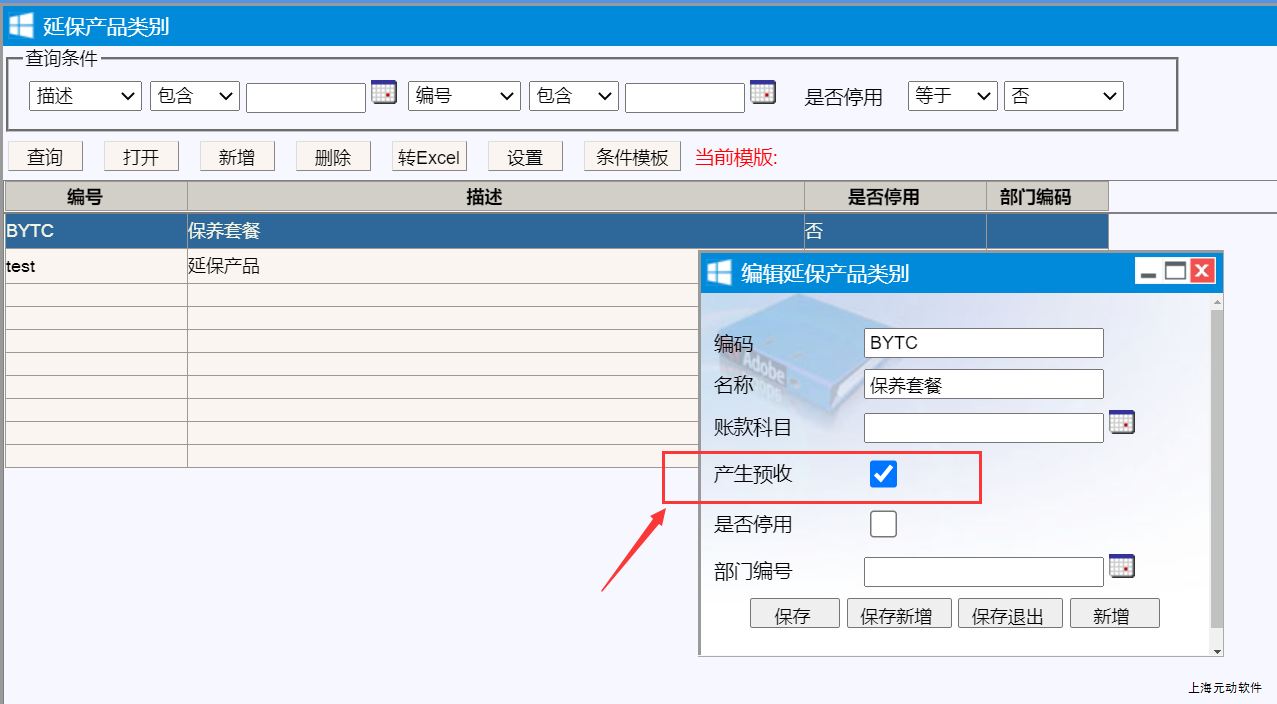Click lookup icon next to 部门编号 field
Image resolution: width=1277 pixels, height=704 pixels.
click(1122, 567)
